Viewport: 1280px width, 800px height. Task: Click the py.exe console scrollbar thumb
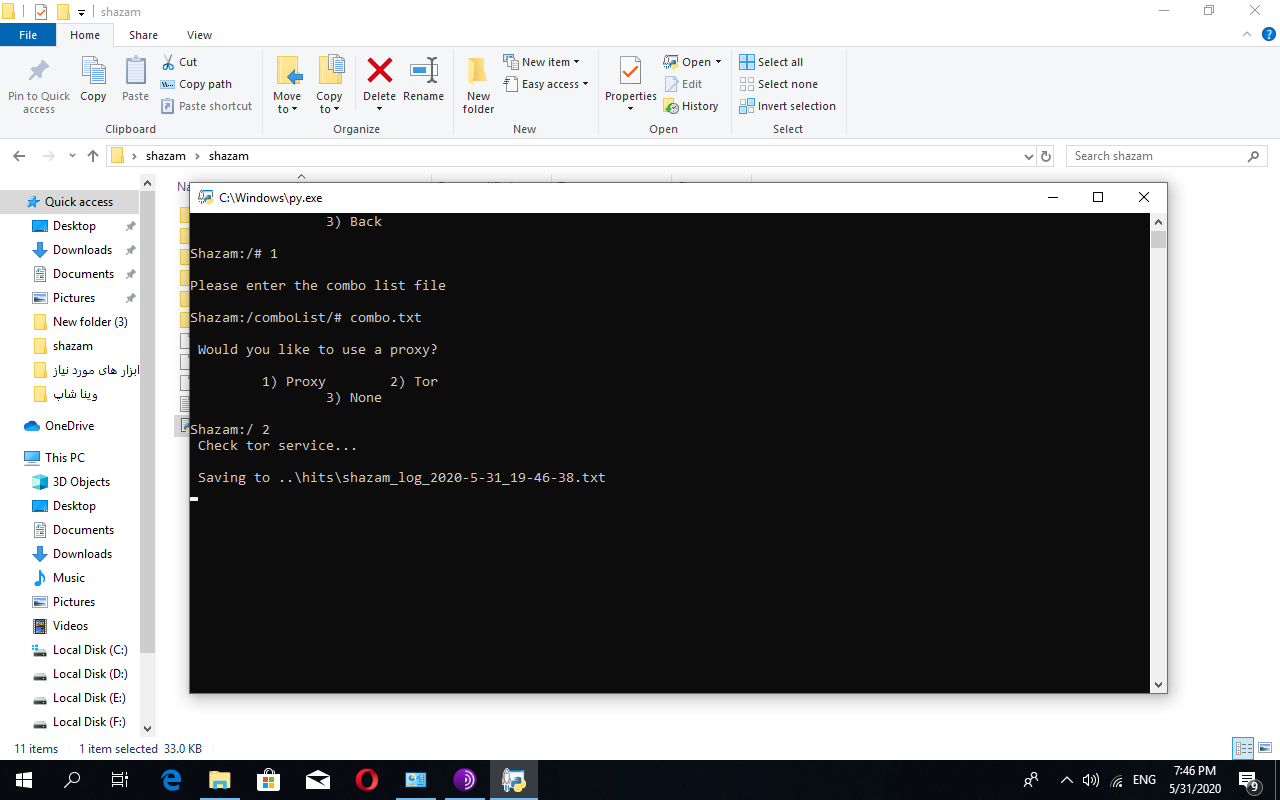coord(1158,239)
